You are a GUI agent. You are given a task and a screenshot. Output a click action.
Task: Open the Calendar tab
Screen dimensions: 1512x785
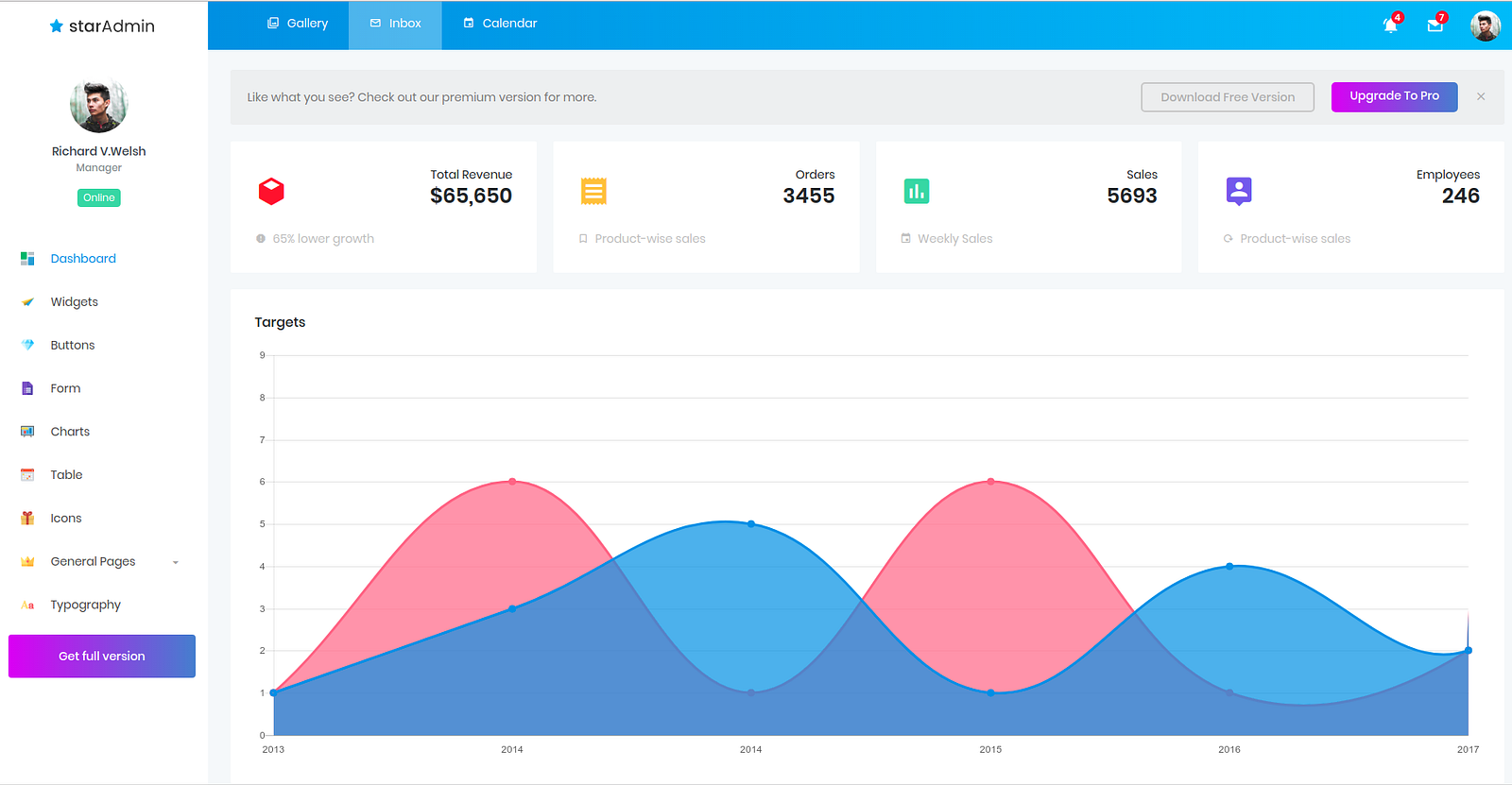(500, 24)
